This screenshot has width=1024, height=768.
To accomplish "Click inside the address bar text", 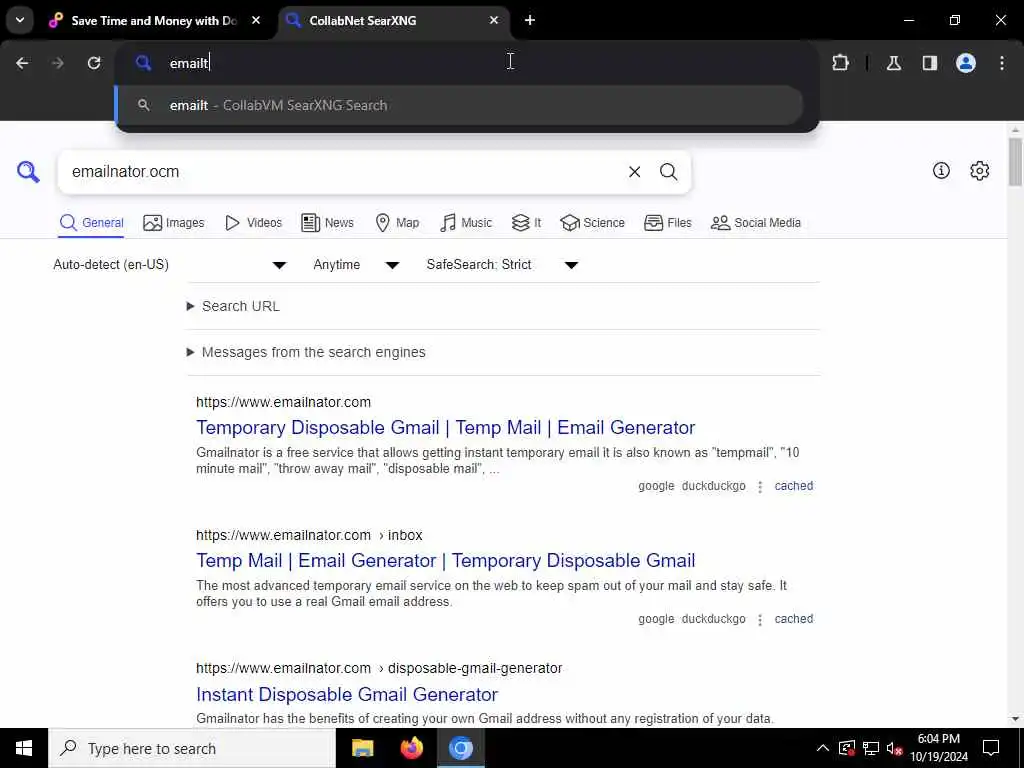I will pyautogui.click(x=189, y=63).
